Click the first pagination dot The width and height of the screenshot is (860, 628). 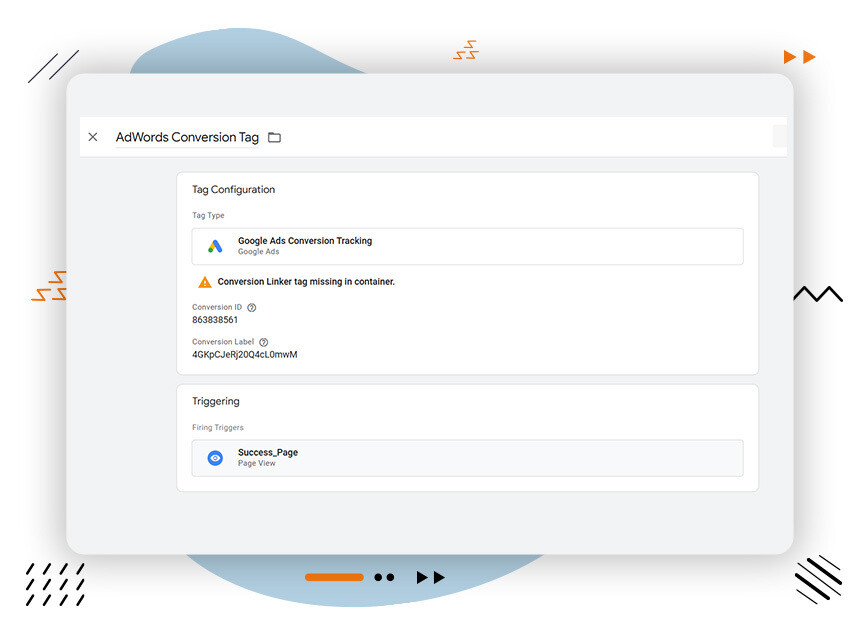tap(378, 577)
